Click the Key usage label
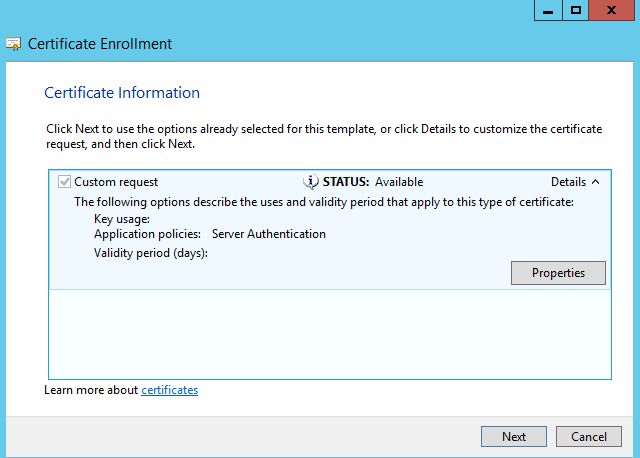Viewport: 640px width, 458px height. [122, 219]
